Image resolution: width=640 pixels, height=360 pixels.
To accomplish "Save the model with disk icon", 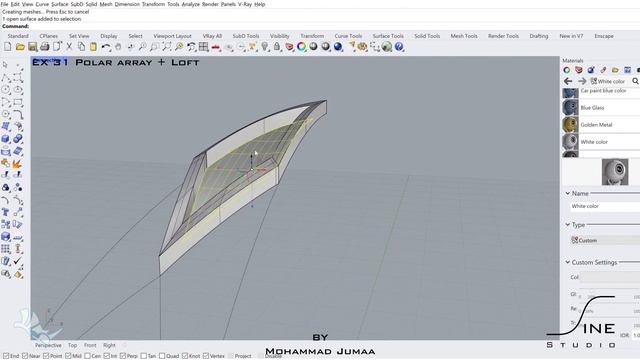I will (32, 47).
